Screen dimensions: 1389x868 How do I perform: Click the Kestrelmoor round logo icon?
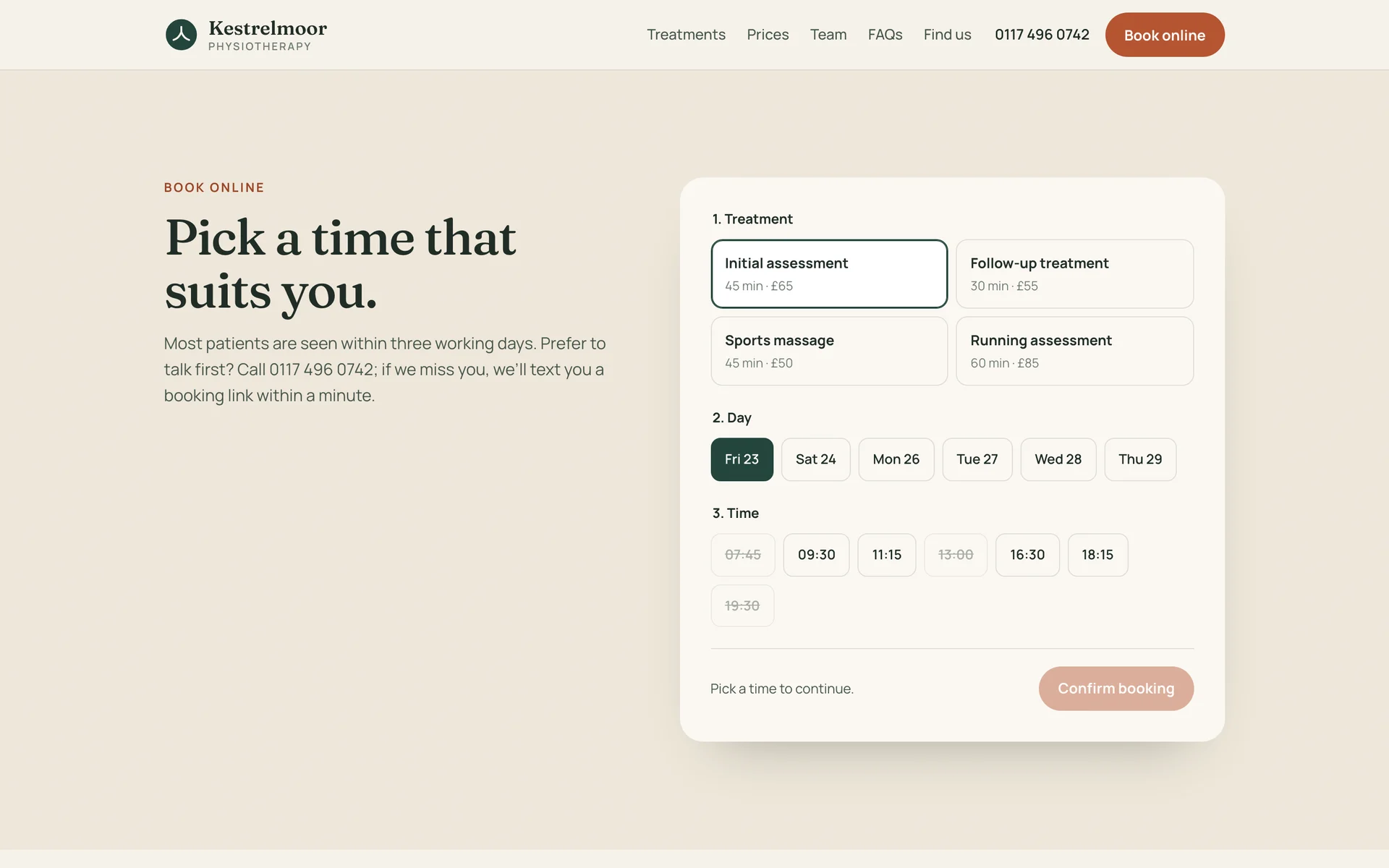click(x=181, y=35)
